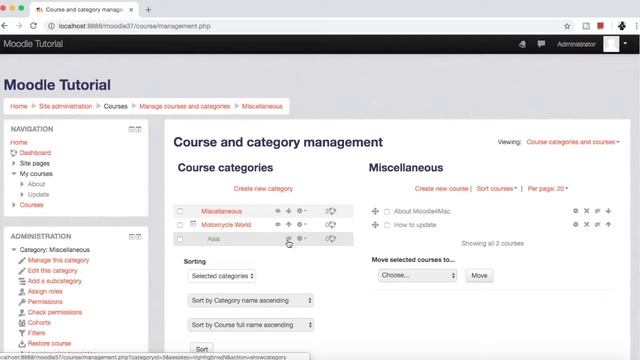This screenshot has width=640, height=360.
Task: Collapse the Administration block
Action: tap(131, 236)
